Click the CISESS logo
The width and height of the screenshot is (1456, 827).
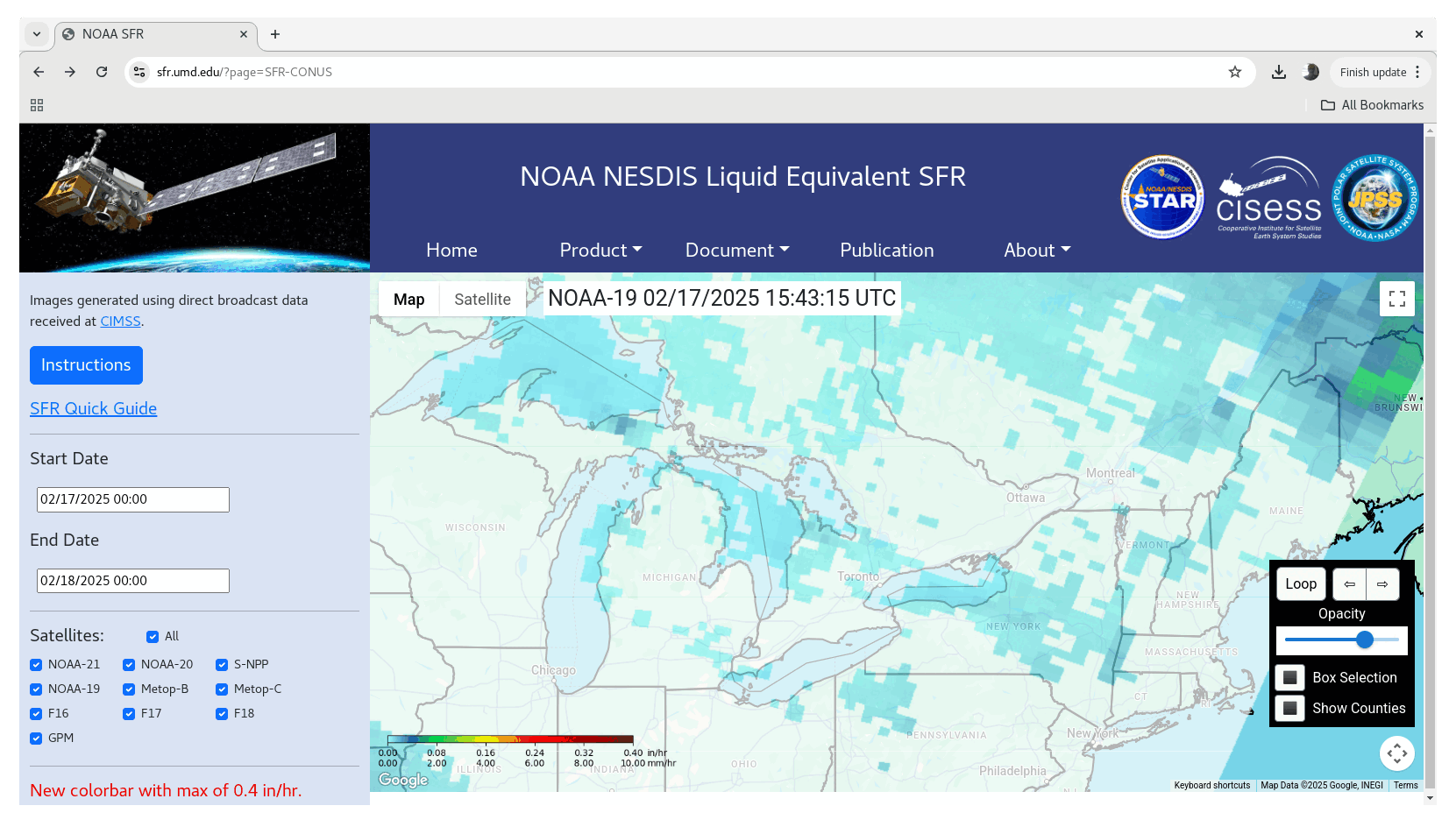tap(1268, 198)
